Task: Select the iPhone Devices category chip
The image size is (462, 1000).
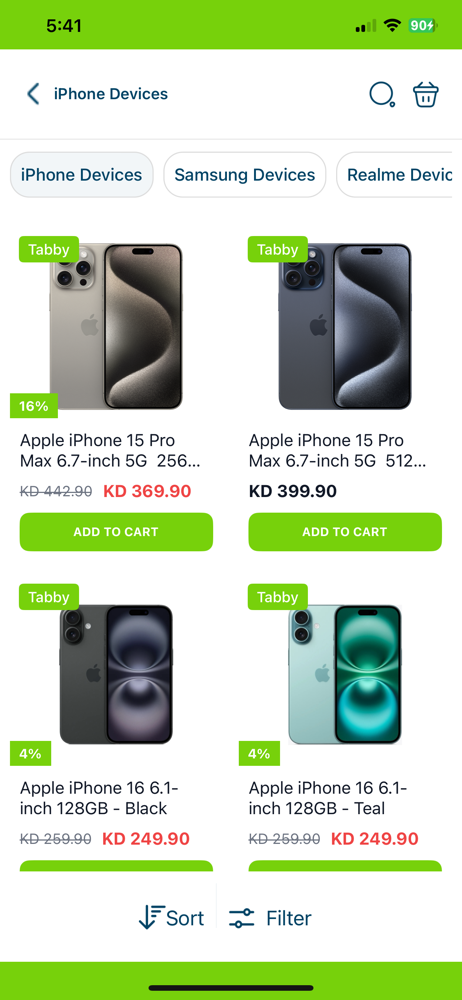Action: (x=82, y=175)
